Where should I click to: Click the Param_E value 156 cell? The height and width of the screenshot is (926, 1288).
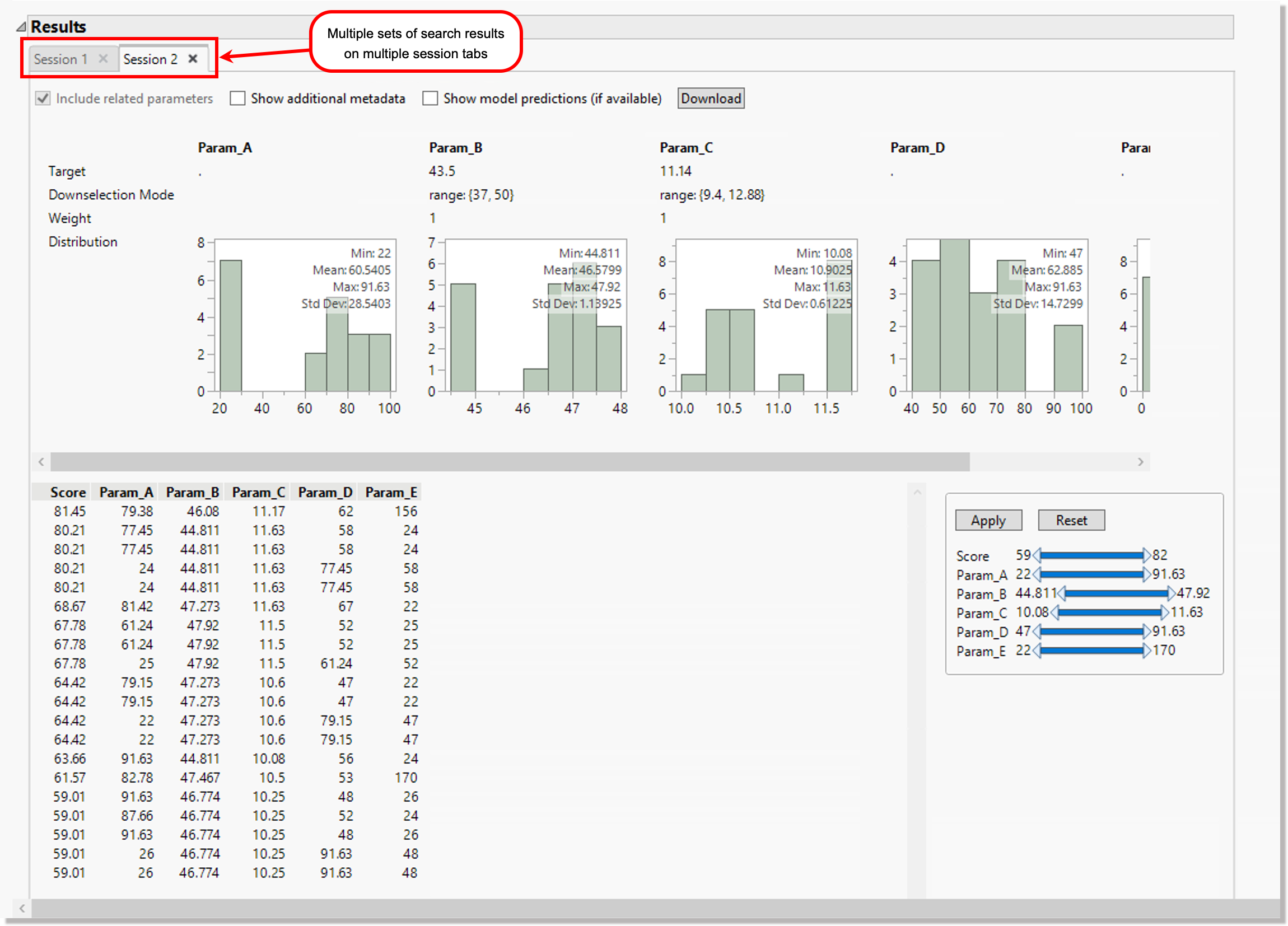tap(406, 512)
